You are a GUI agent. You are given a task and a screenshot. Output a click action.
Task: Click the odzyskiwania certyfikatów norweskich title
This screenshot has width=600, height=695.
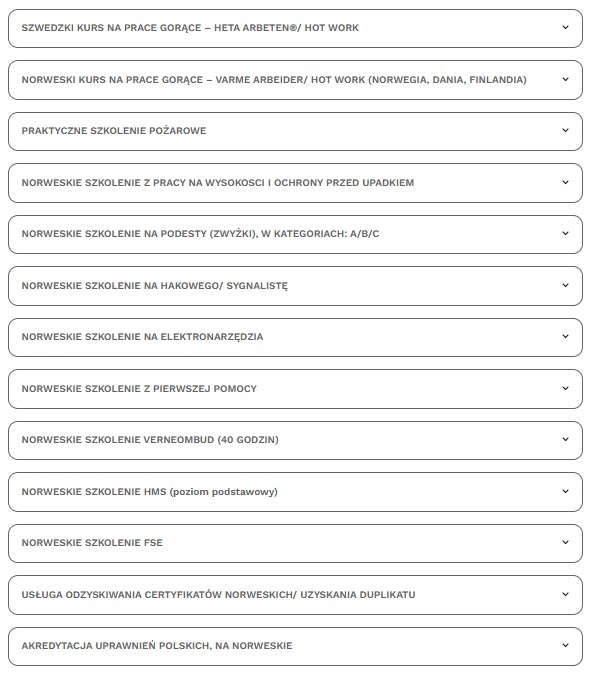(x=218, y=595)
